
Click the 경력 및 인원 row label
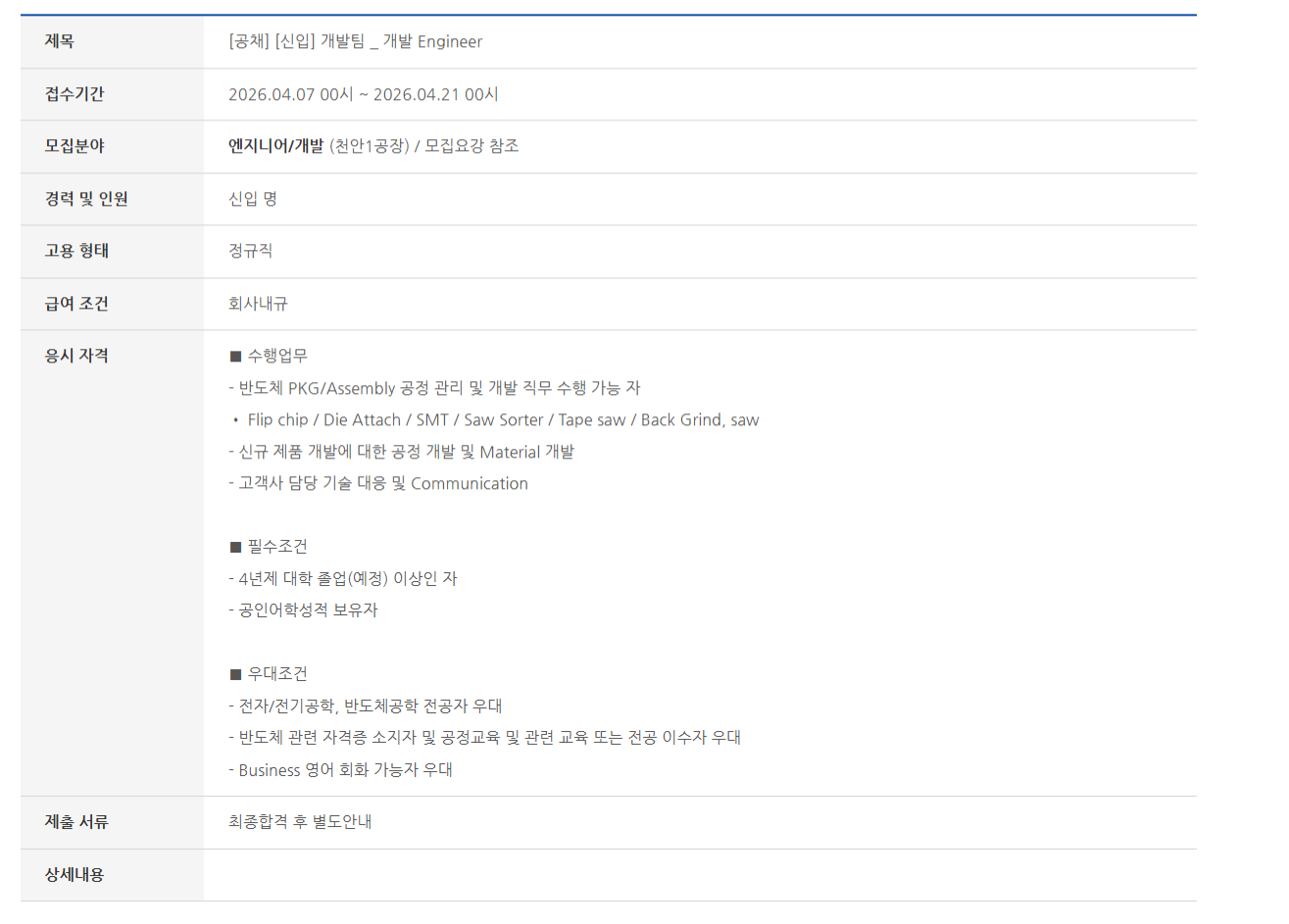tap(86, 199)
